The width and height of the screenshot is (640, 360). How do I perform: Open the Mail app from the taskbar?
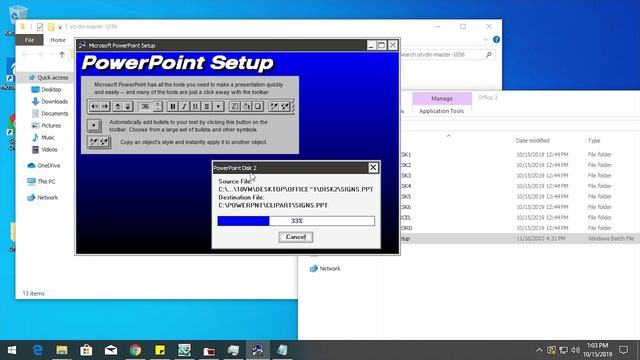coord(111,350)
